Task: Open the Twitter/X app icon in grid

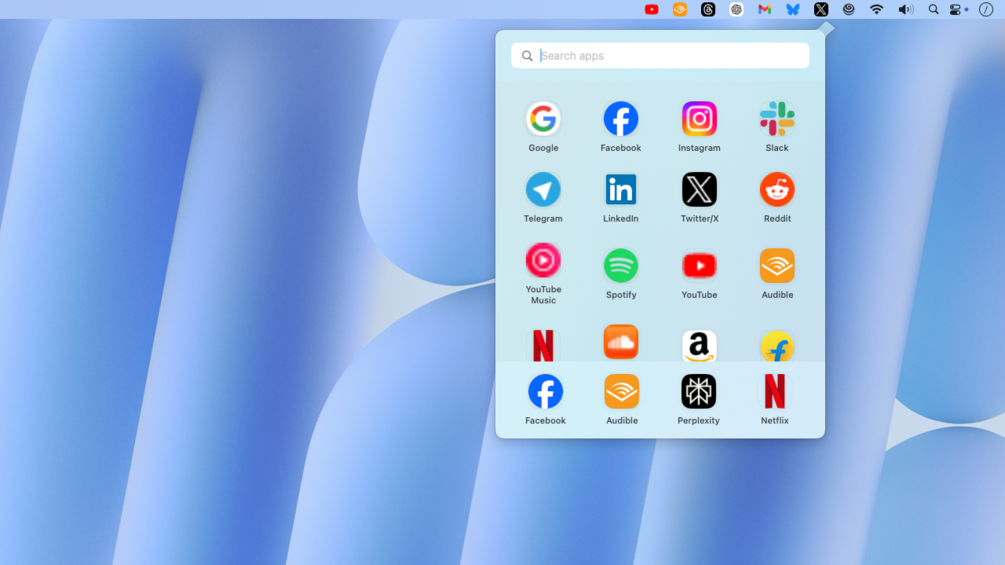Action: [699, 190]
